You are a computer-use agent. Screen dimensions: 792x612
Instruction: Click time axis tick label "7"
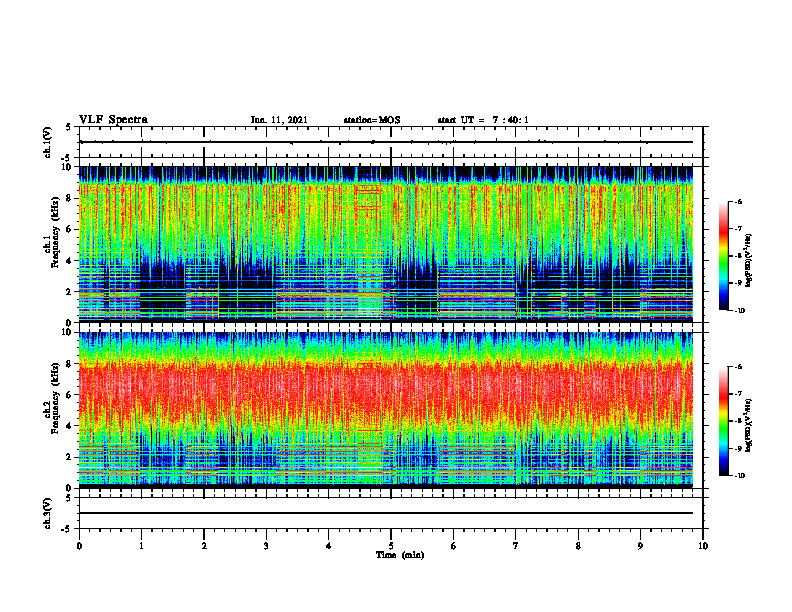tap(516, 546)
